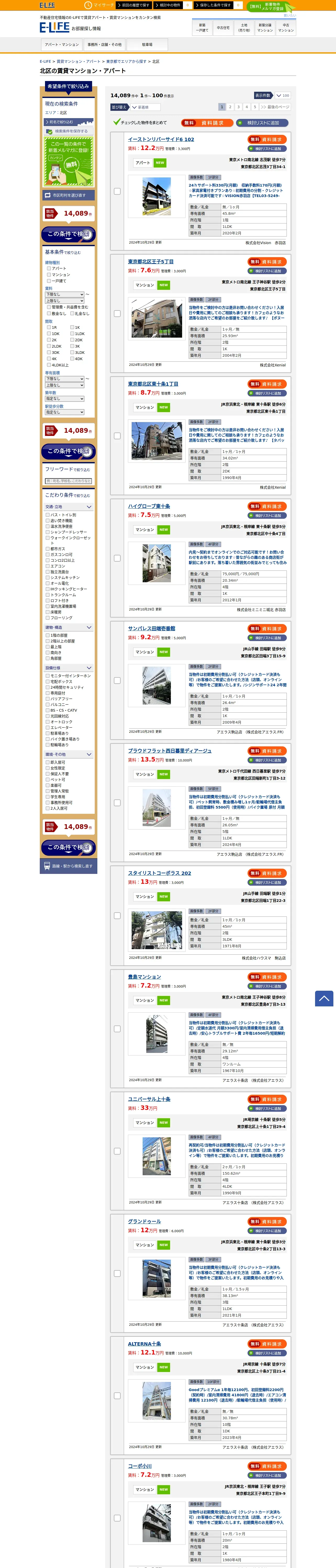Check the 敷金なし checkbox
Screen dimensions: 336x1568
pos(48,314)
